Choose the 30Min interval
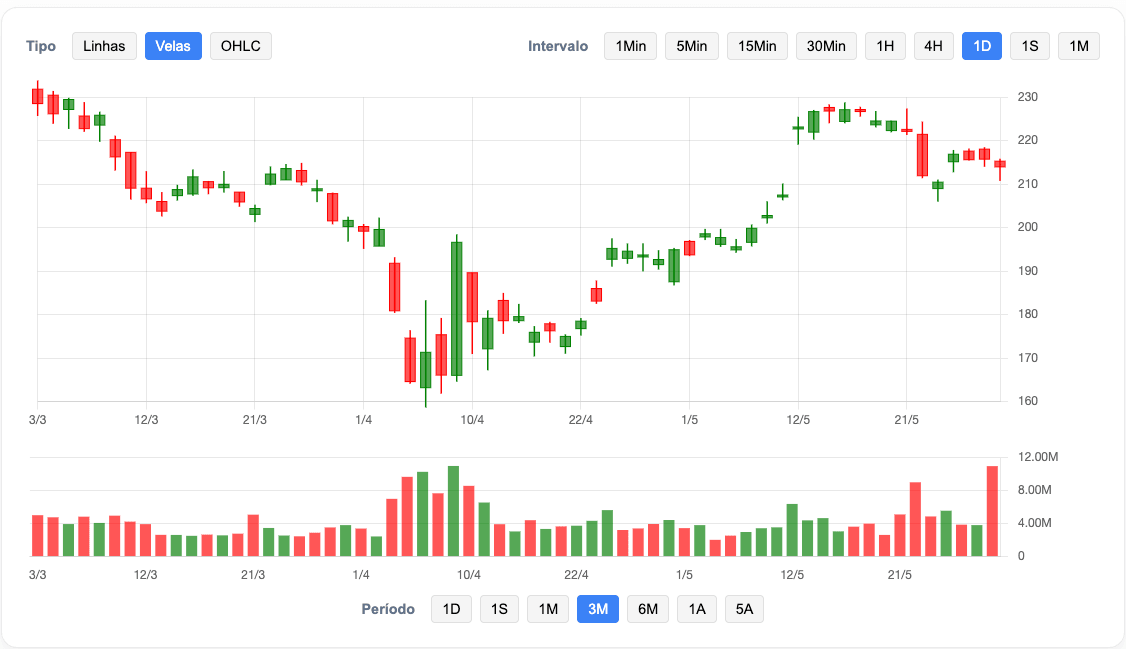 click(x=826, y=46)
